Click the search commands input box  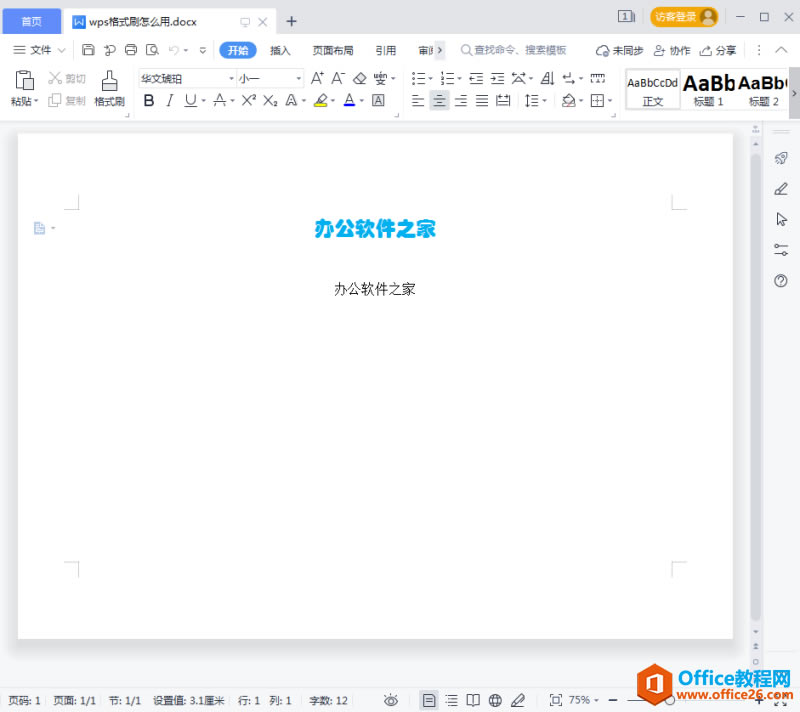click(513, 50)
